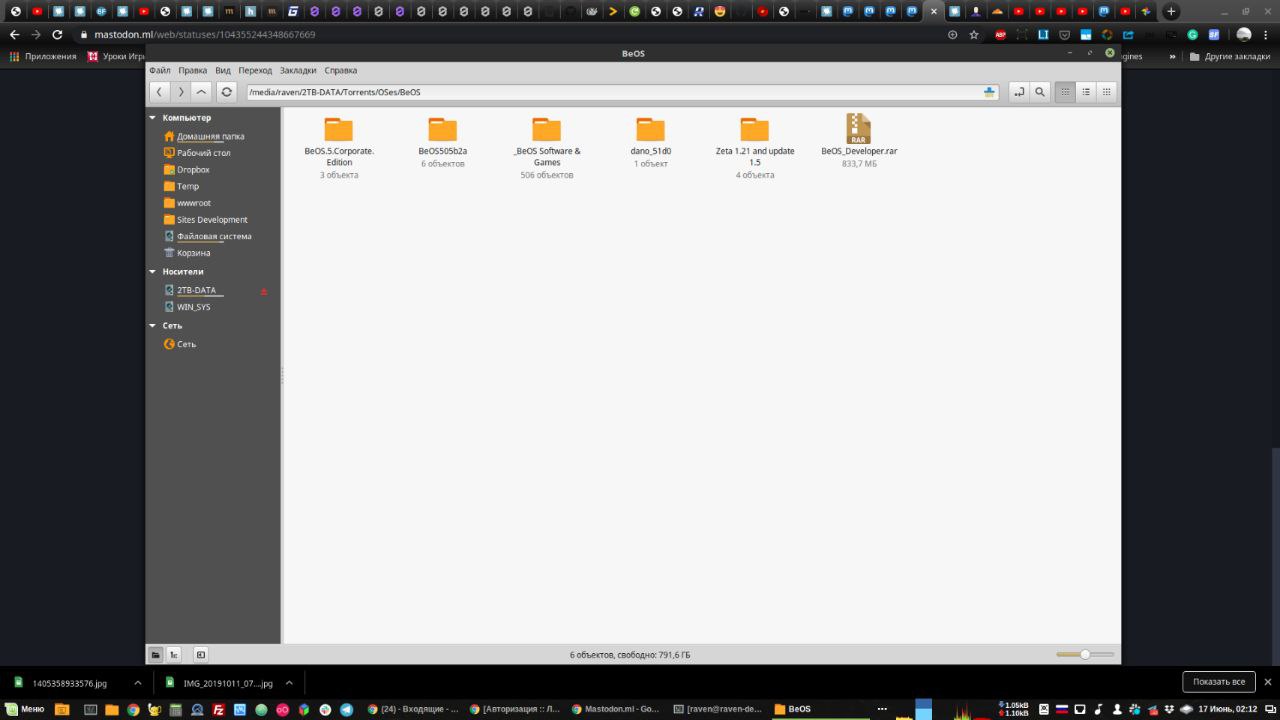Go up to parent folder
The height and width of the screenshot is (720, 1280).
click(x=201, y=92)
